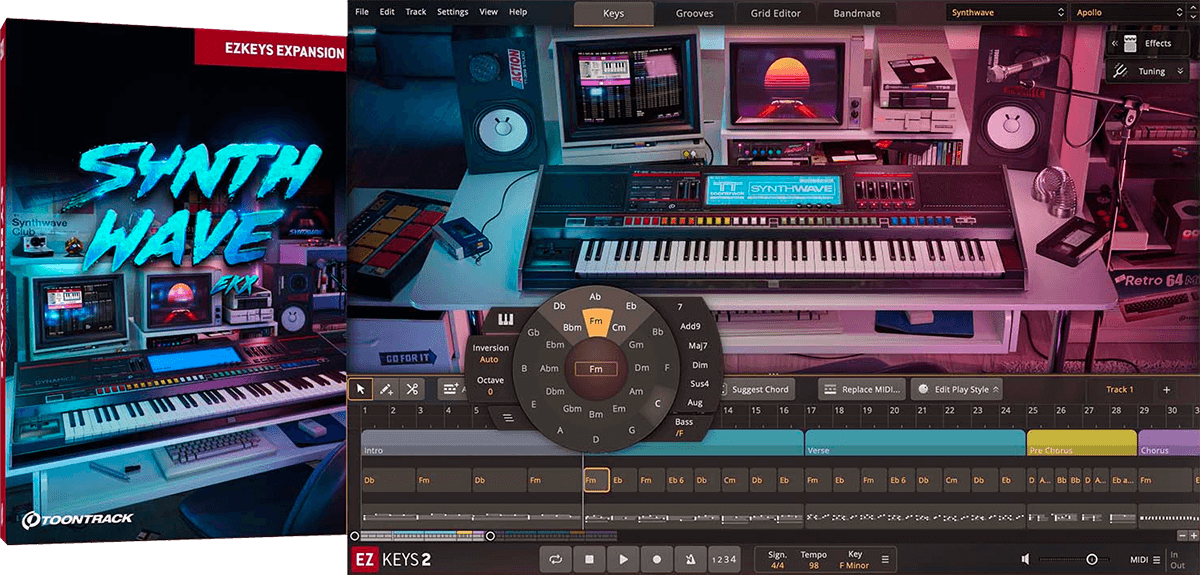Toggle the Sus4 chord type

tap(699, 384)
